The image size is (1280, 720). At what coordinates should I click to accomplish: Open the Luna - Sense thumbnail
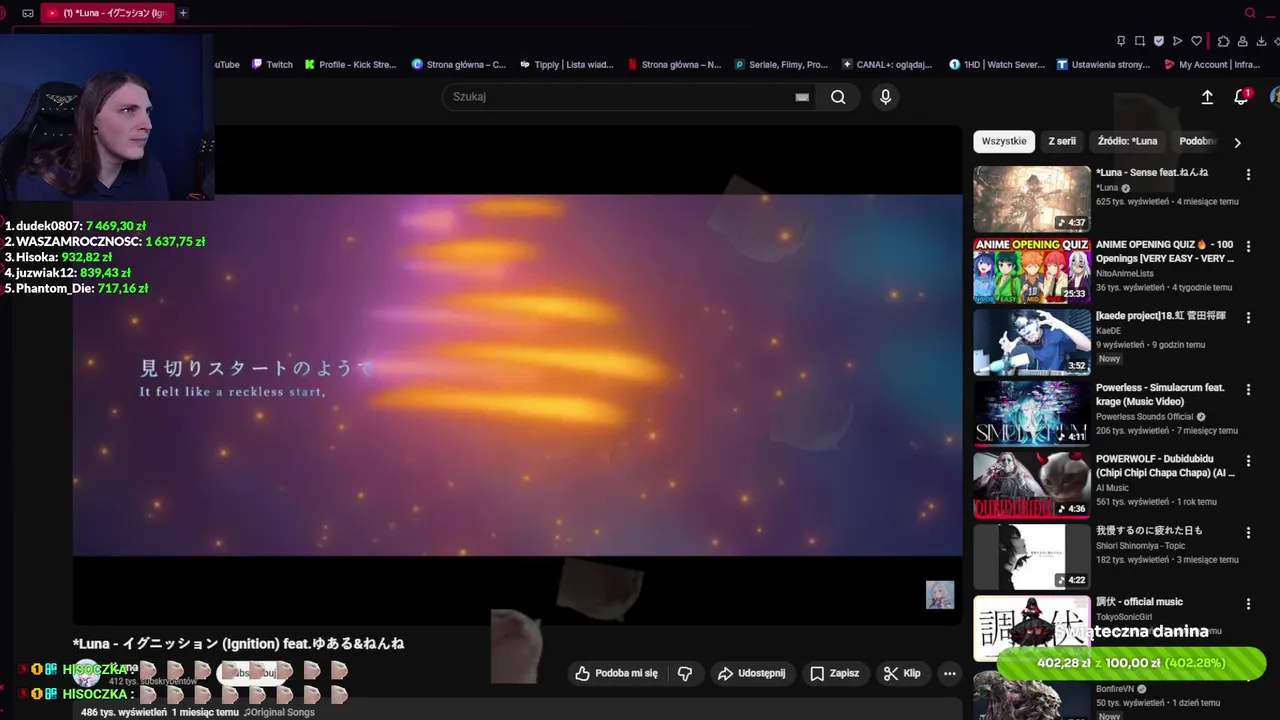tap(1032, 199)
